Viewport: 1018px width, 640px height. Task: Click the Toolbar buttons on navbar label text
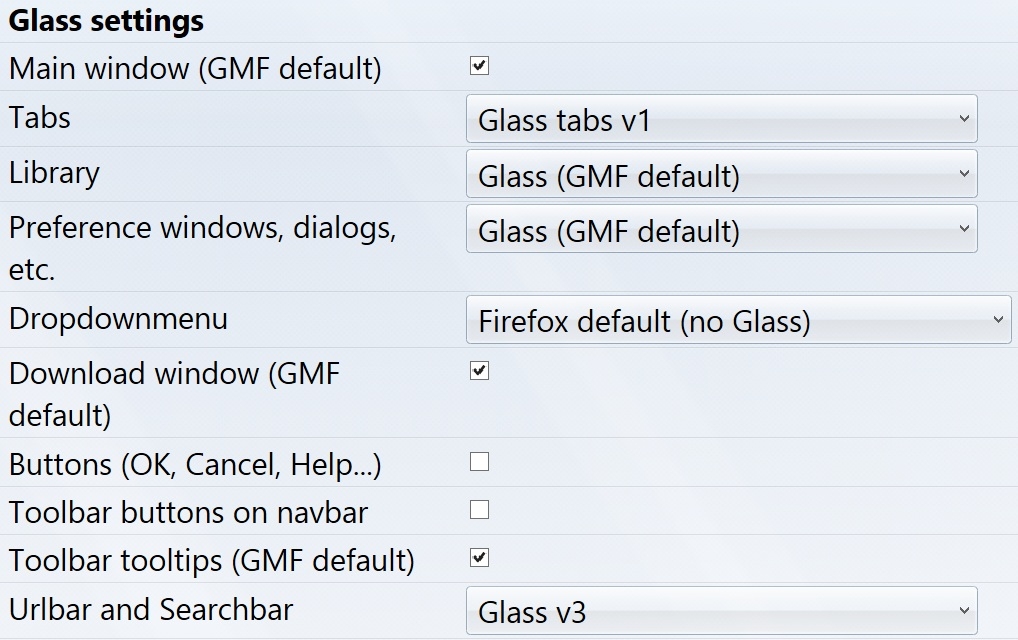[188, 513]
